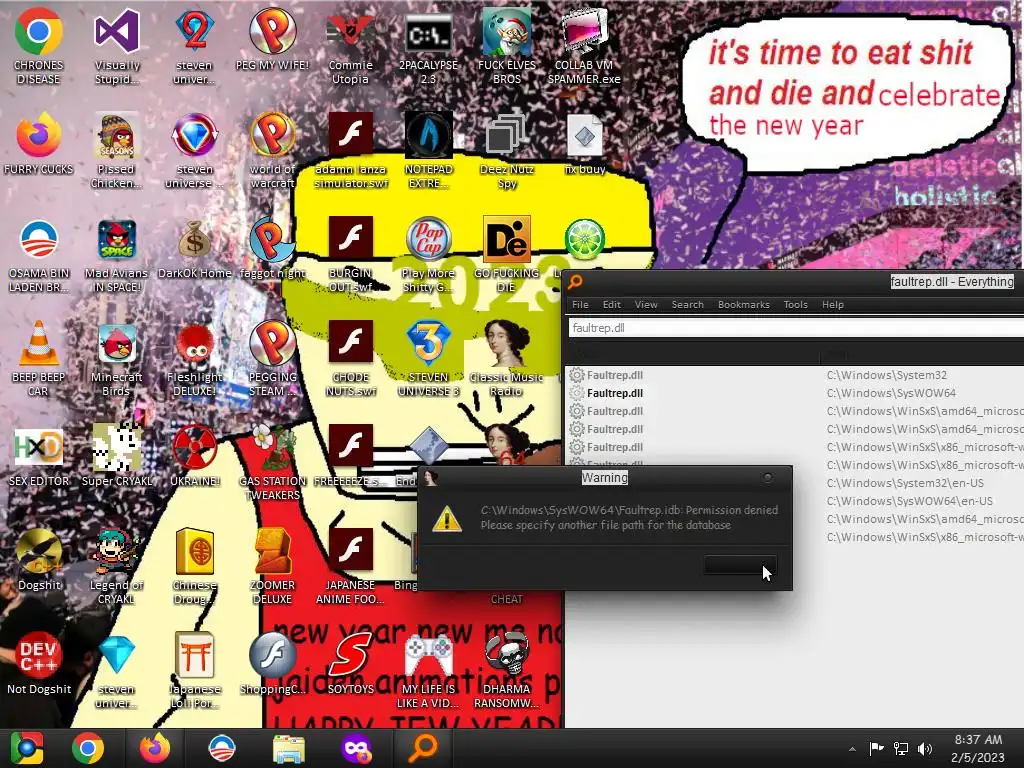This screenshot has height=768, width=1024.
Task: Show hidden system tray icons
Action: click(x=852, y=749)
